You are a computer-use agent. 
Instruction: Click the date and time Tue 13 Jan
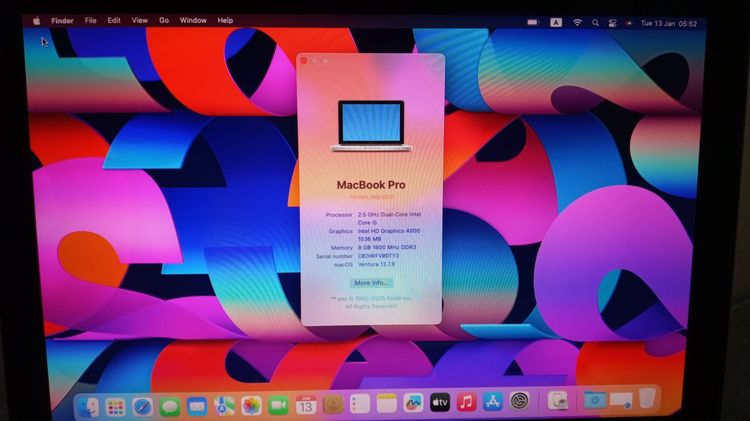pyautogui.click(x=669, y=23)
